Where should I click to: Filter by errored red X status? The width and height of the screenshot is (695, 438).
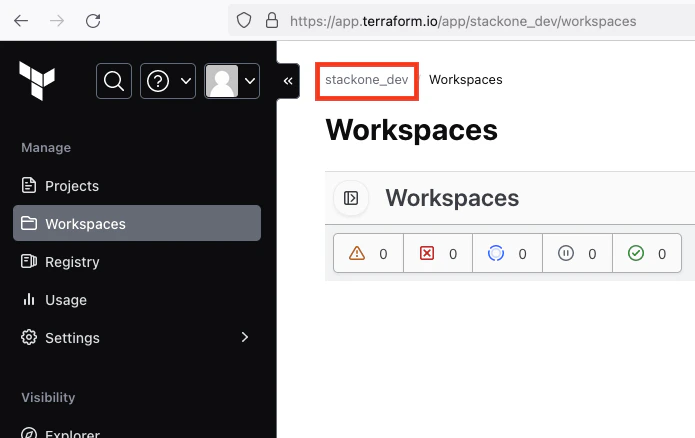(x=438, y=253)
